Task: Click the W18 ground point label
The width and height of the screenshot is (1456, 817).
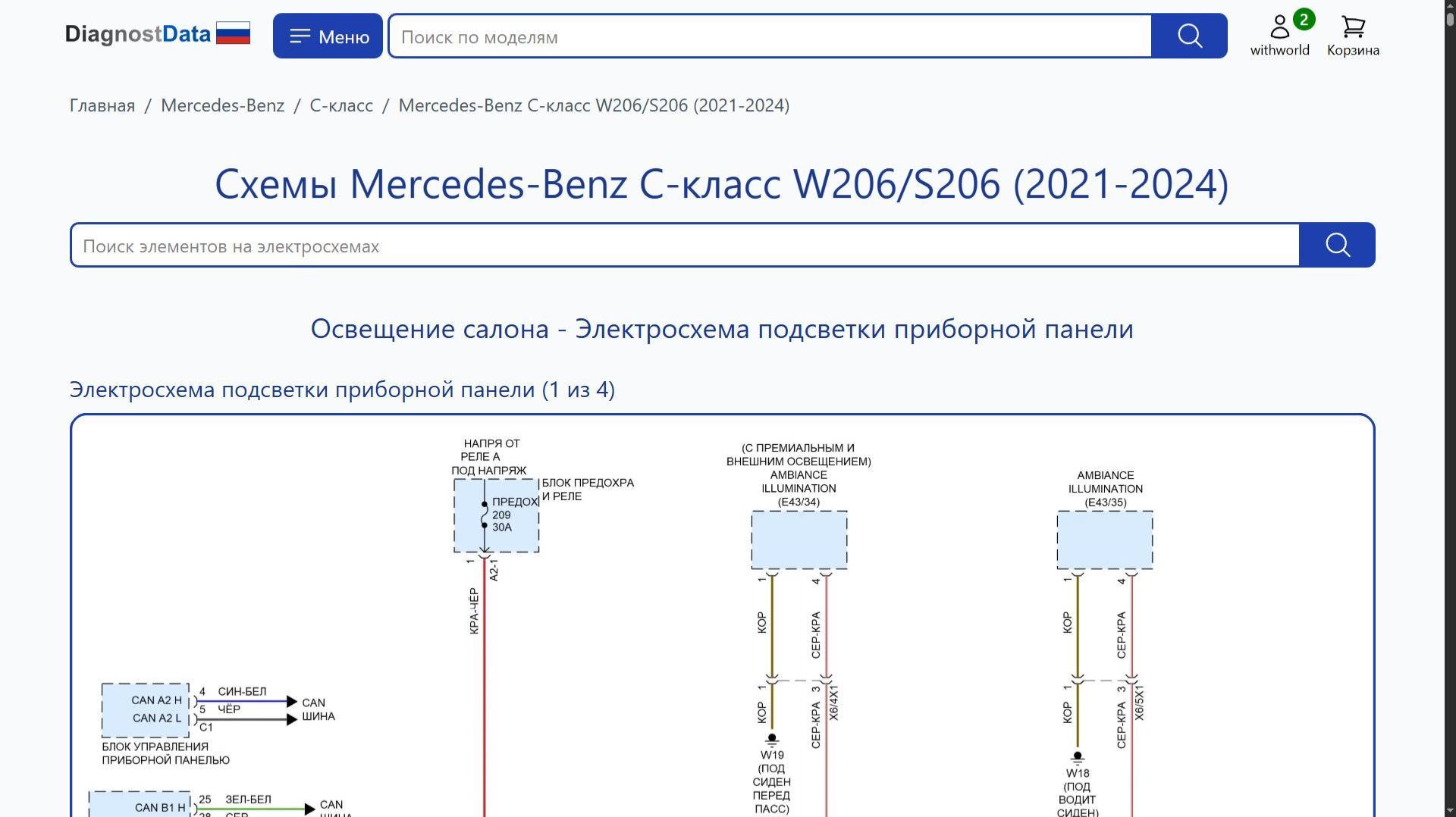Action: [1078, 774]
